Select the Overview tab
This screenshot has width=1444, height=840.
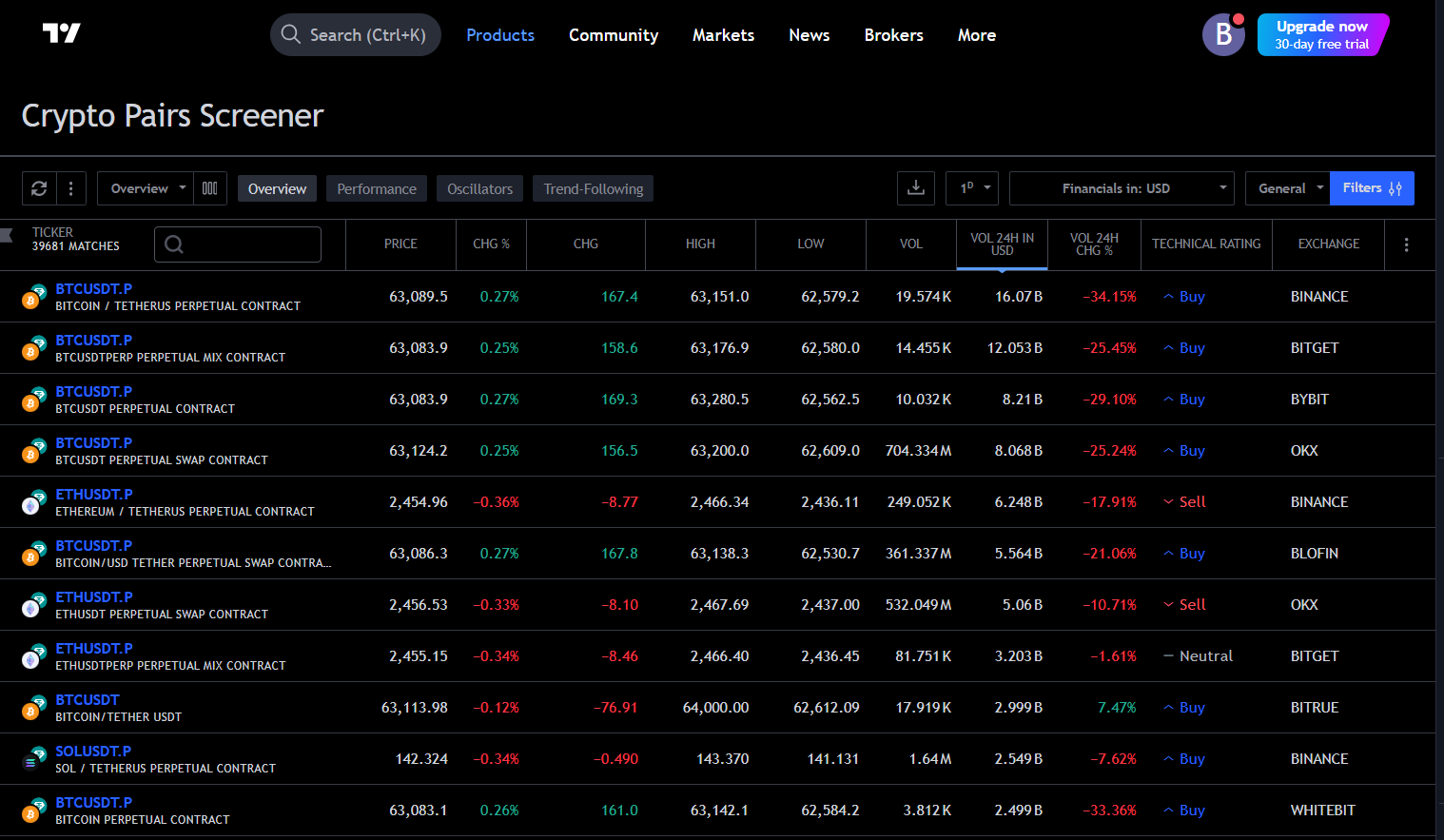coord(277,188)
